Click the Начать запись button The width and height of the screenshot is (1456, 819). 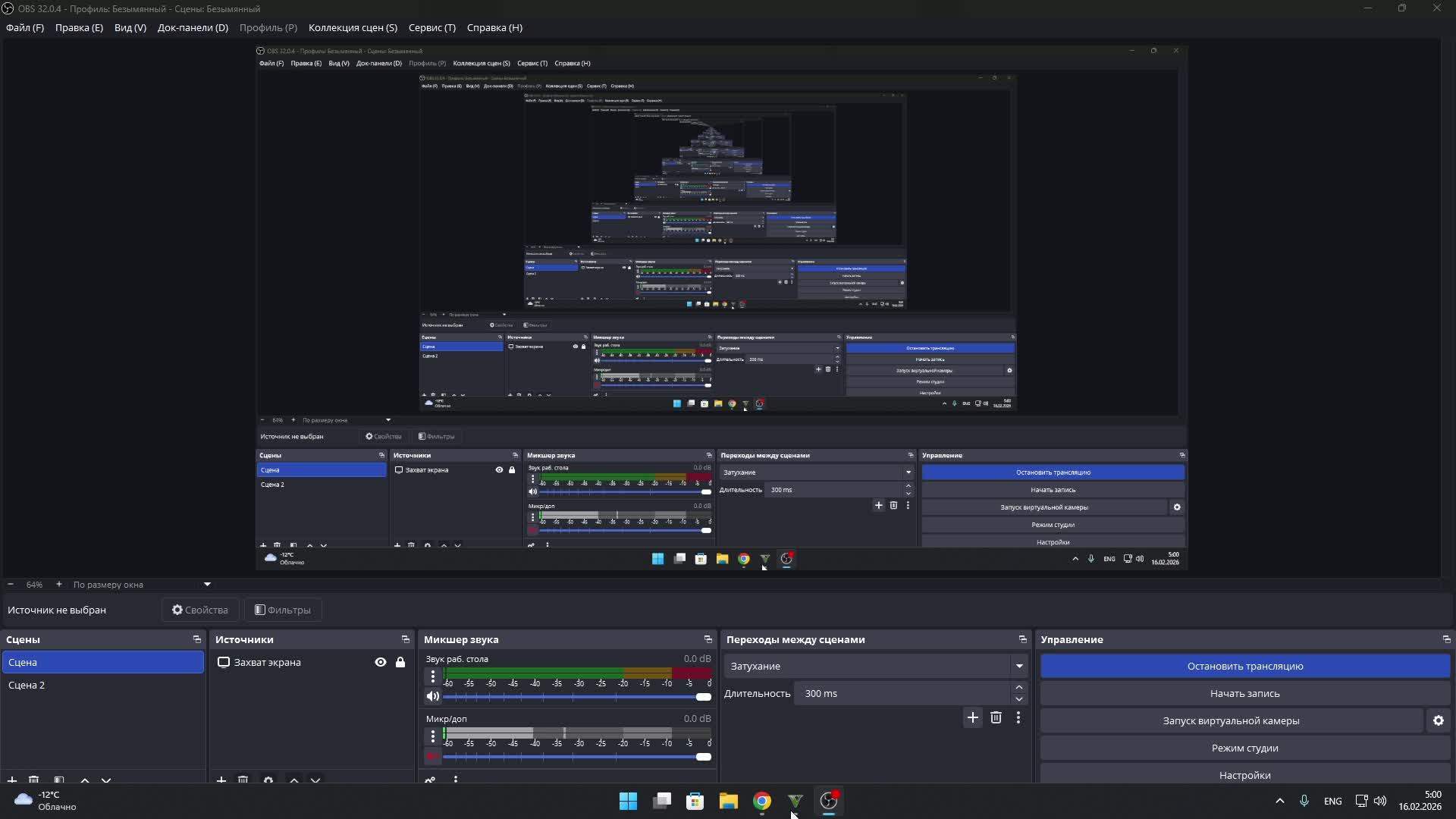click(1244, 693)
